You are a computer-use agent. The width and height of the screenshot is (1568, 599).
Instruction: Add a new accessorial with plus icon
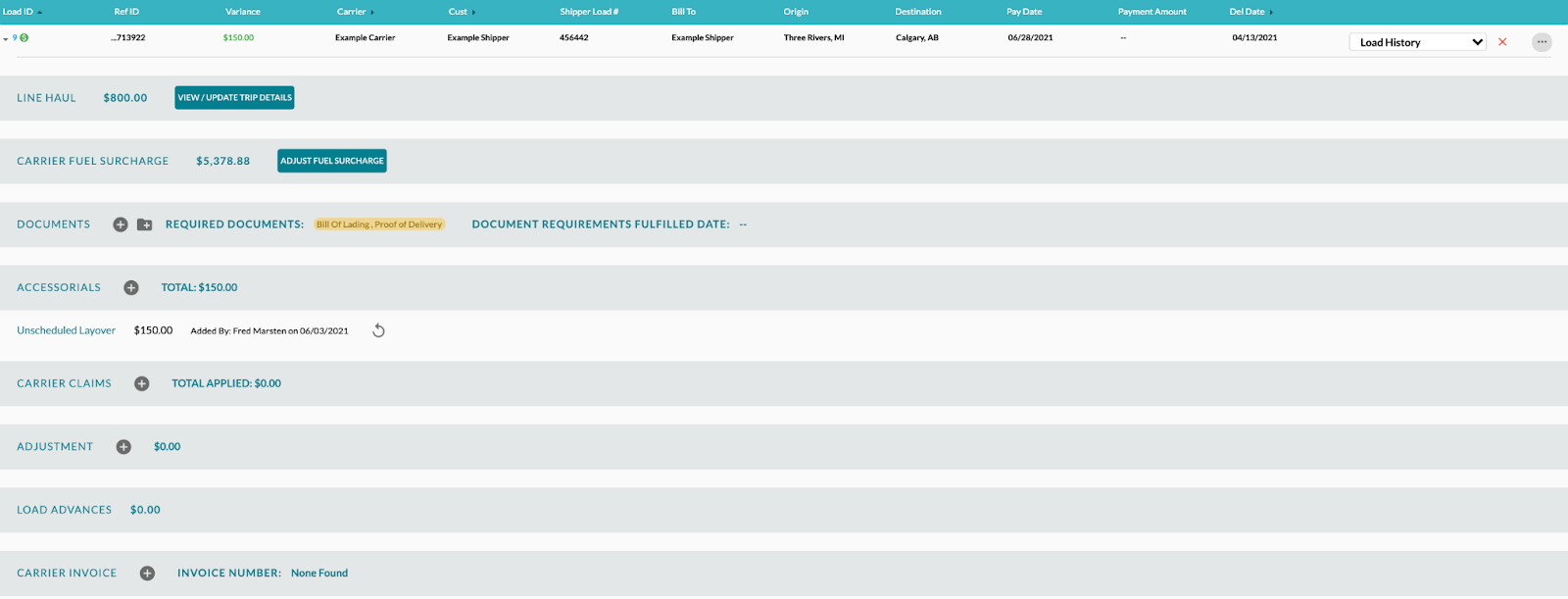[x=131, y=287]
